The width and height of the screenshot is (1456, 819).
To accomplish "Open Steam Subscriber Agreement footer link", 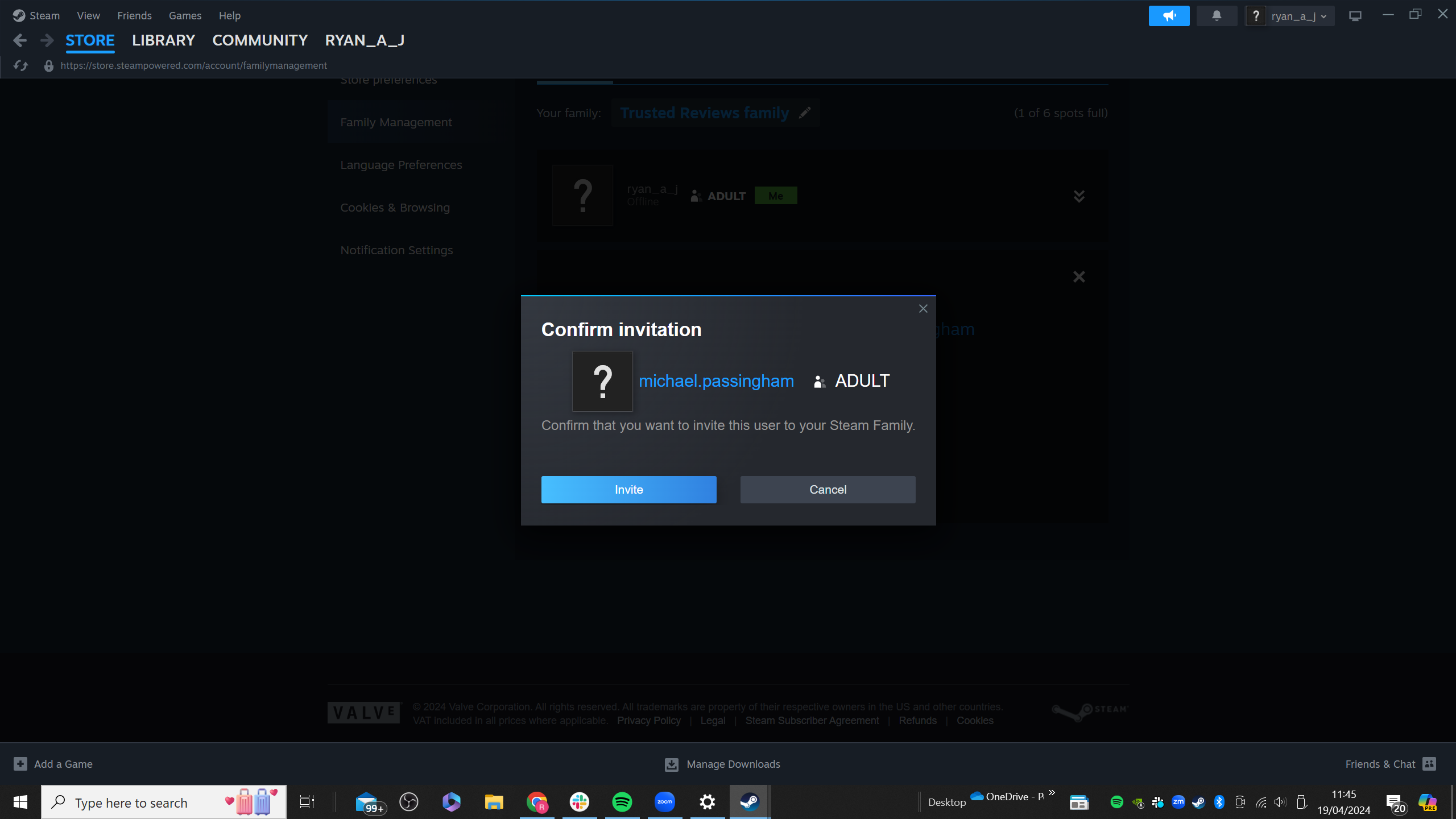I will click(812, 721).
